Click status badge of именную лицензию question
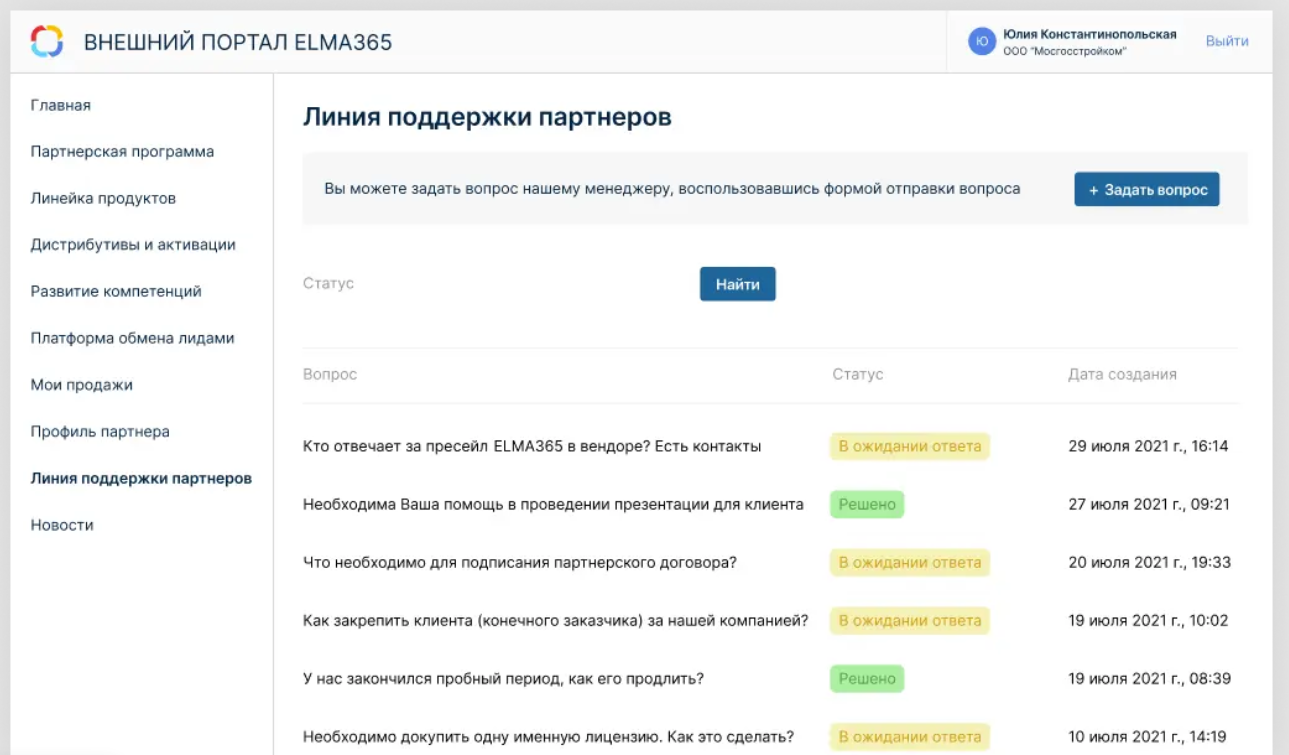This screenshot has height=755, width=1289. [x=910, y=737]
